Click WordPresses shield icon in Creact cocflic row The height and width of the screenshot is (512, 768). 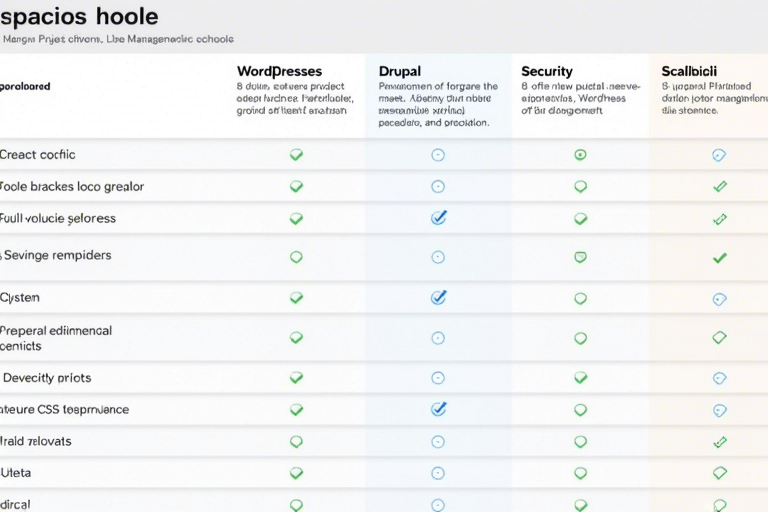click(x=296, y=155)
